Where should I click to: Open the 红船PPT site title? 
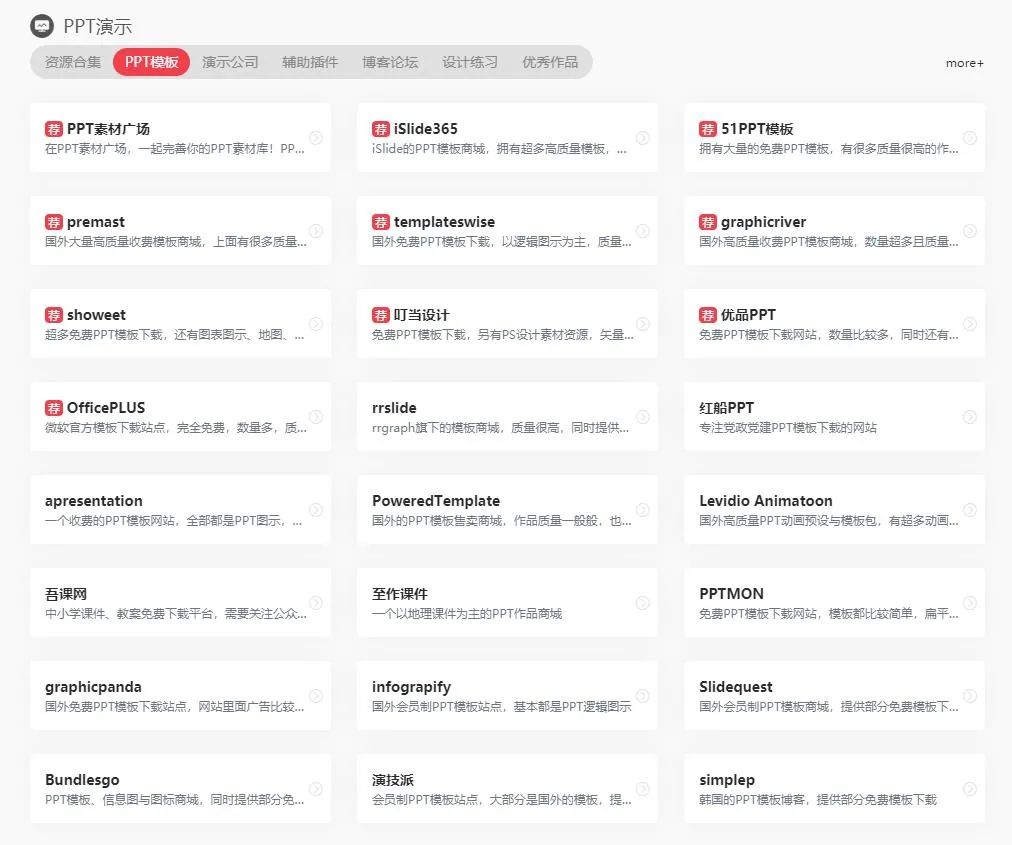pyautogui.click(x=727, y=407)
